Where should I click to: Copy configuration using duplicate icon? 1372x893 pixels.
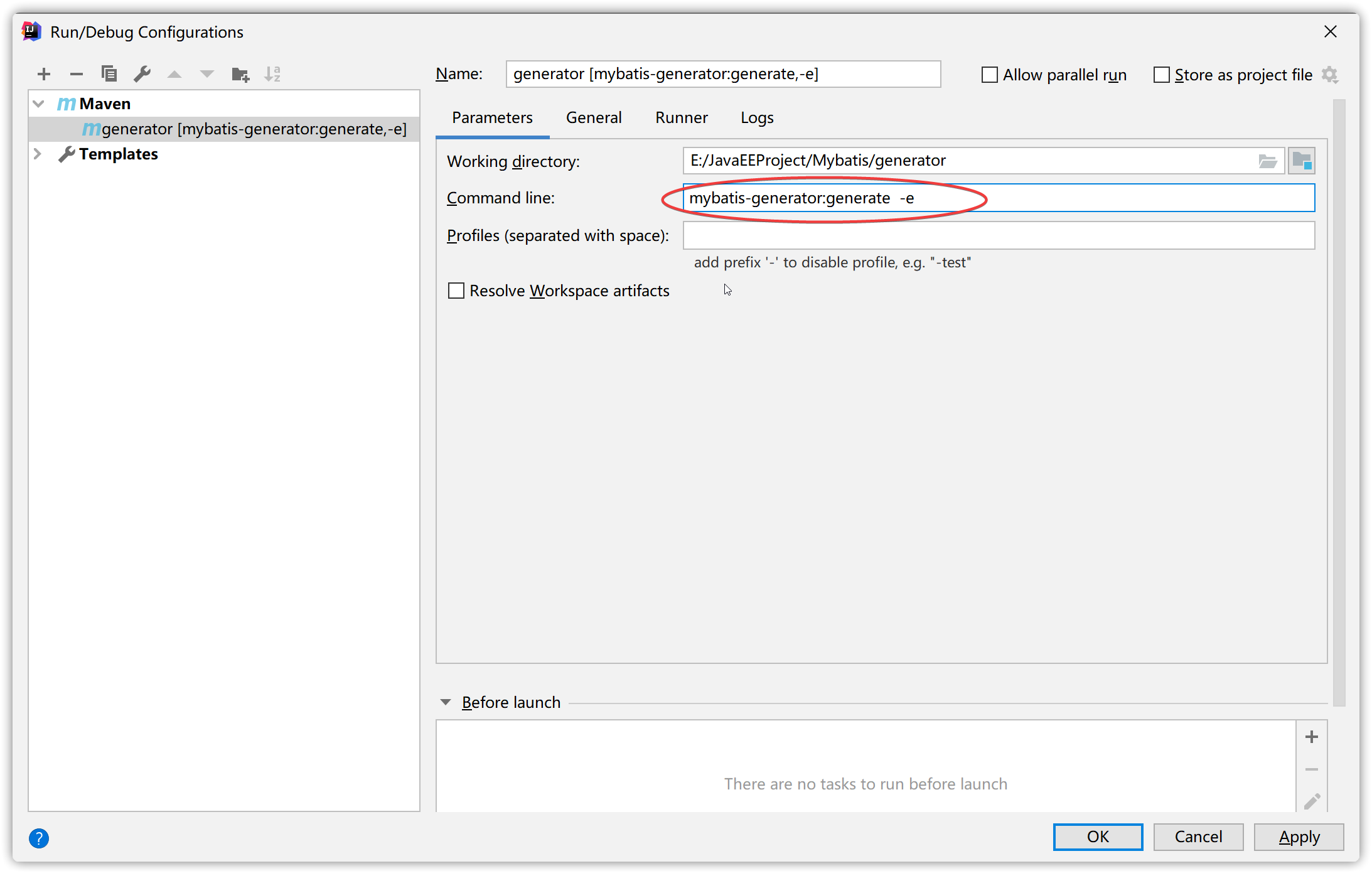click(109, 75)
